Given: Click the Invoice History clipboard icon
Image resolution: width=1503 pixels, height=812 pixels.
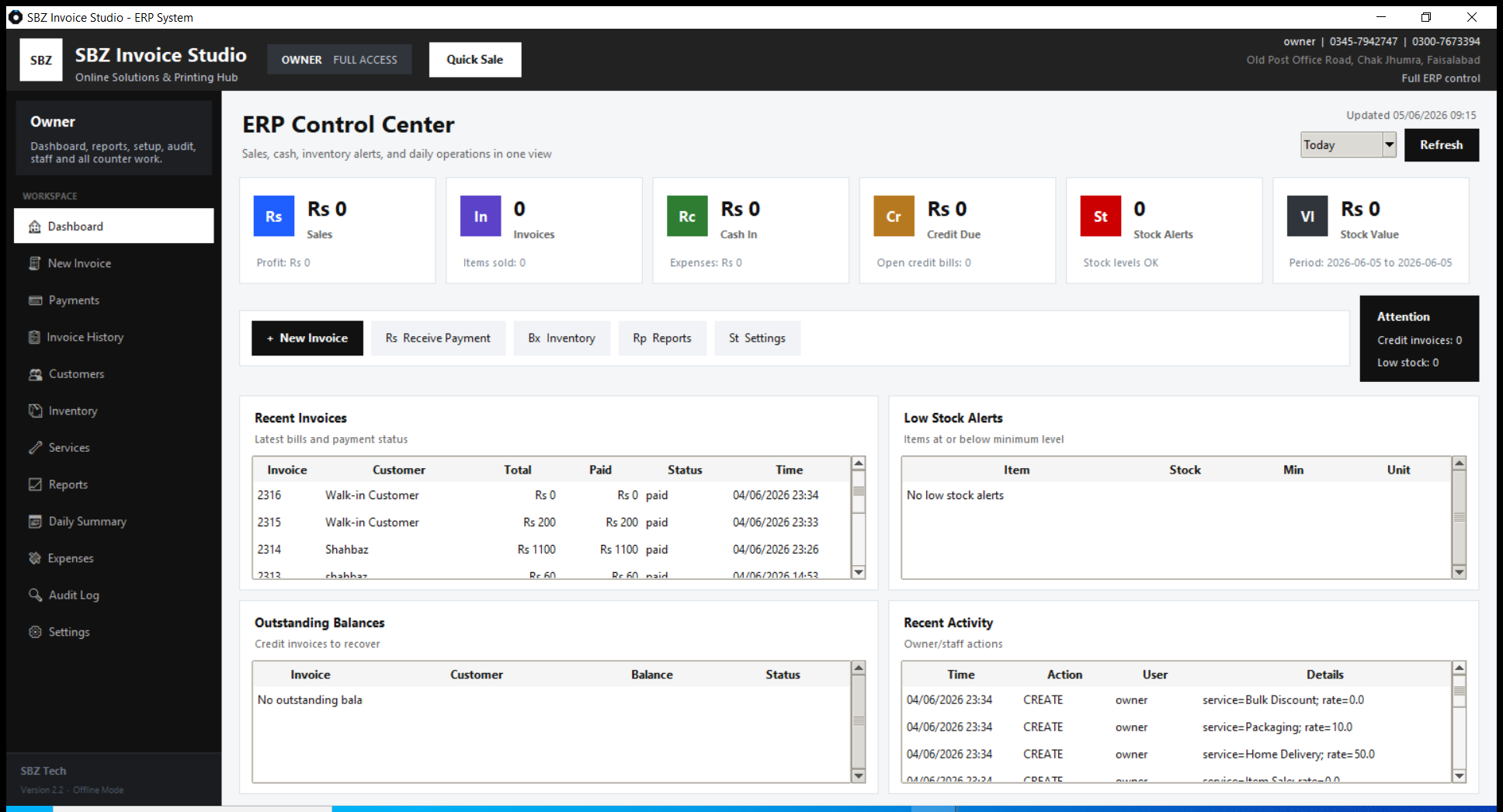Looking at the screenshot, I should pyautogui.click(x=34, y=337).
